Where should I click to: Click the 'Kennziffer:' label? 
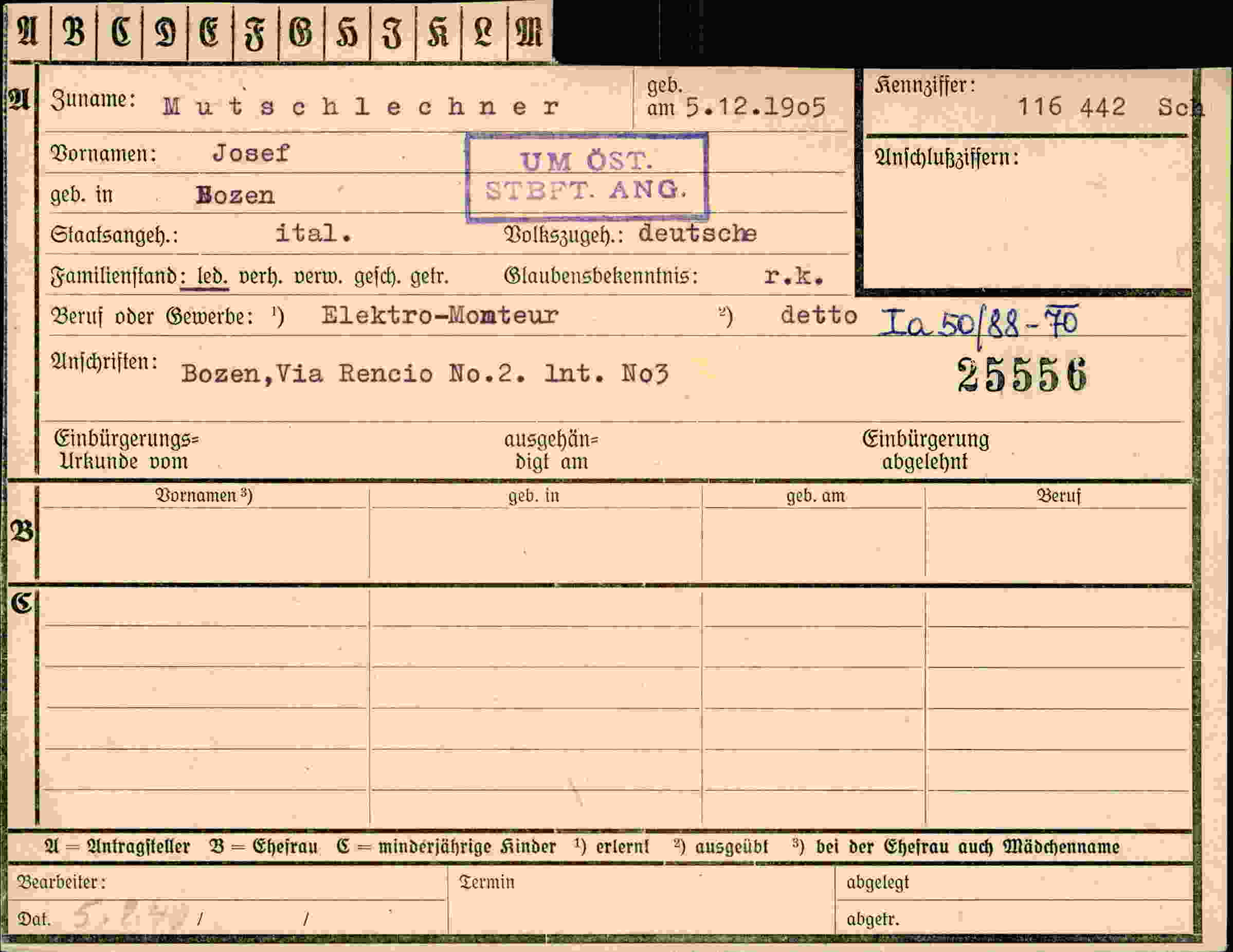coord(926,85)
